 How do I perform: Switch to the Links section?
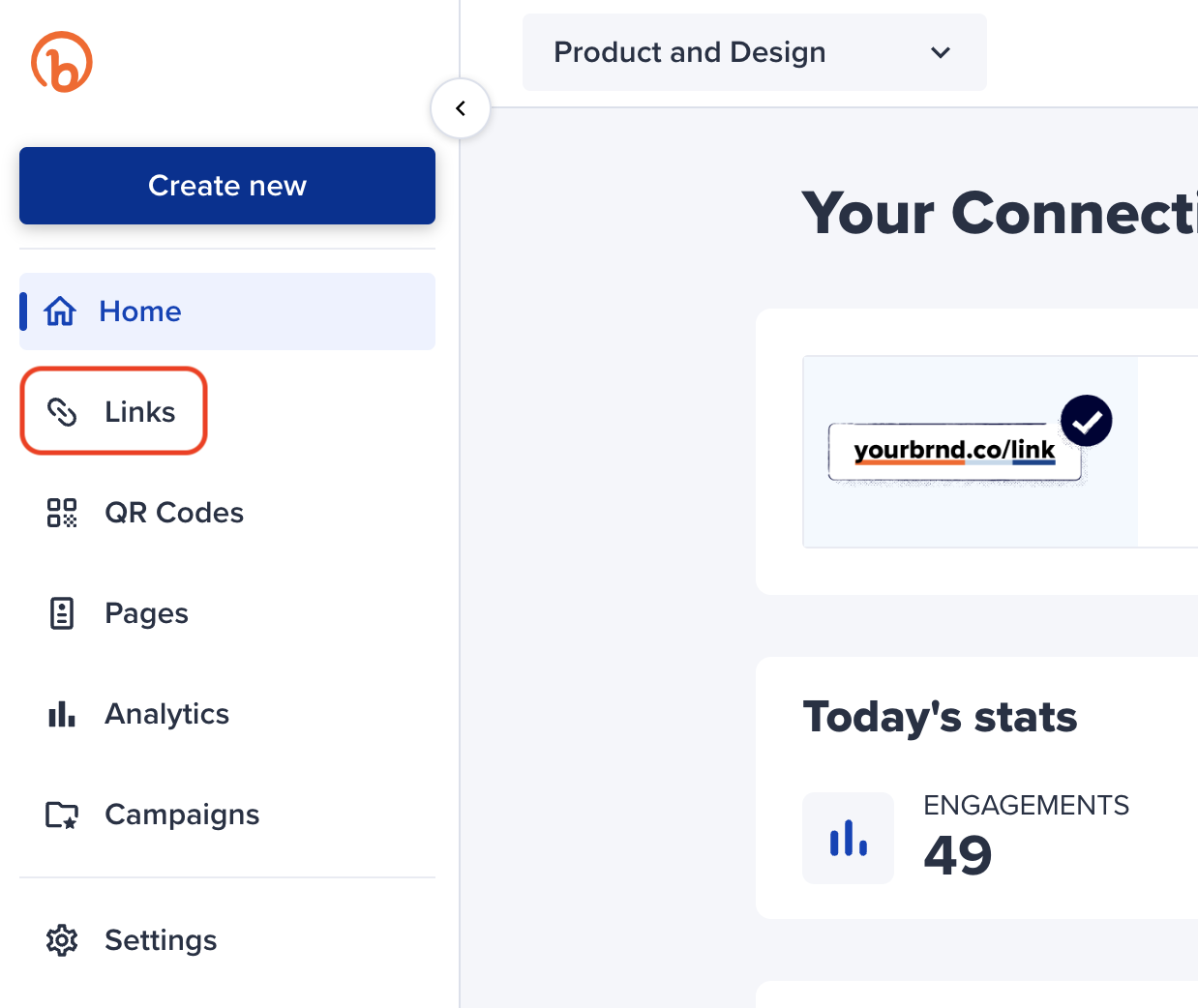[x=139, y=411]
